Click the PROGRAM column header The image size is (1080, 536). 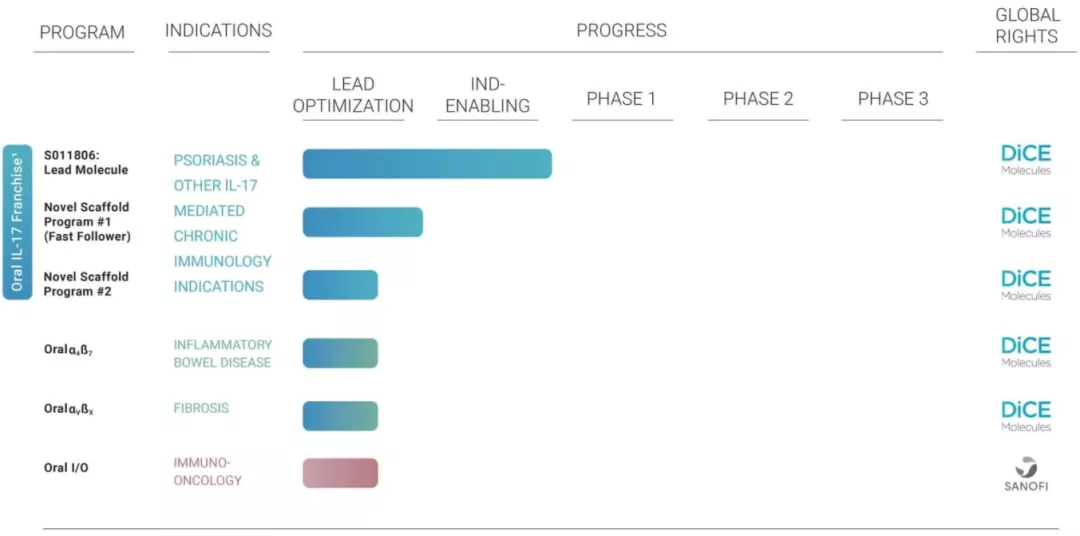click(83, 32)
